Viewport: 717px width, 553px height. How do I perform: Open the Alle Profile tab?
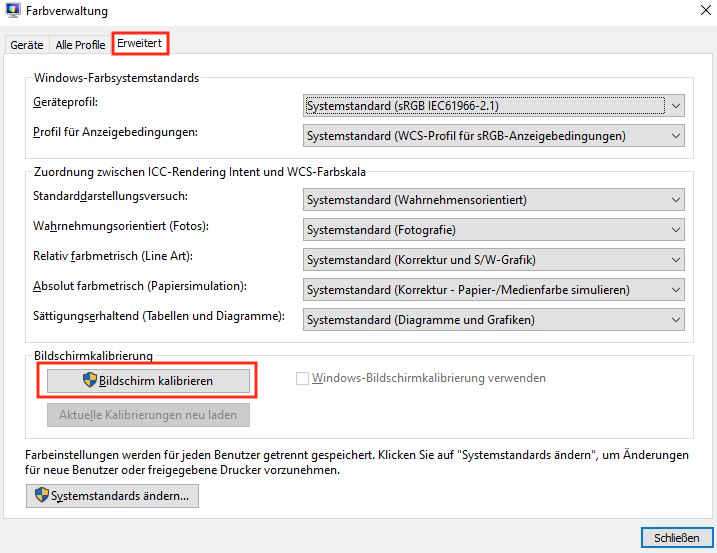(80, 45)
